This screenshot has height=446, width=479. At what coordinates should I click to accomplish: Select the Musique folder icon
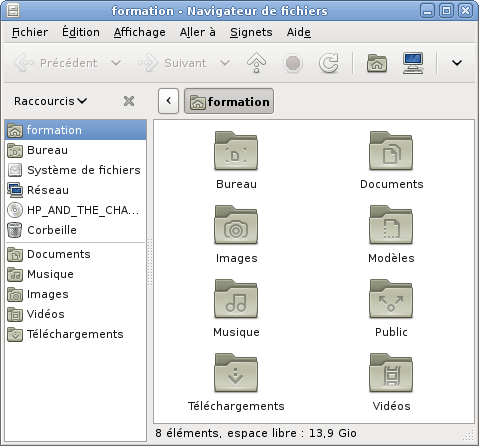click(236, 299)
